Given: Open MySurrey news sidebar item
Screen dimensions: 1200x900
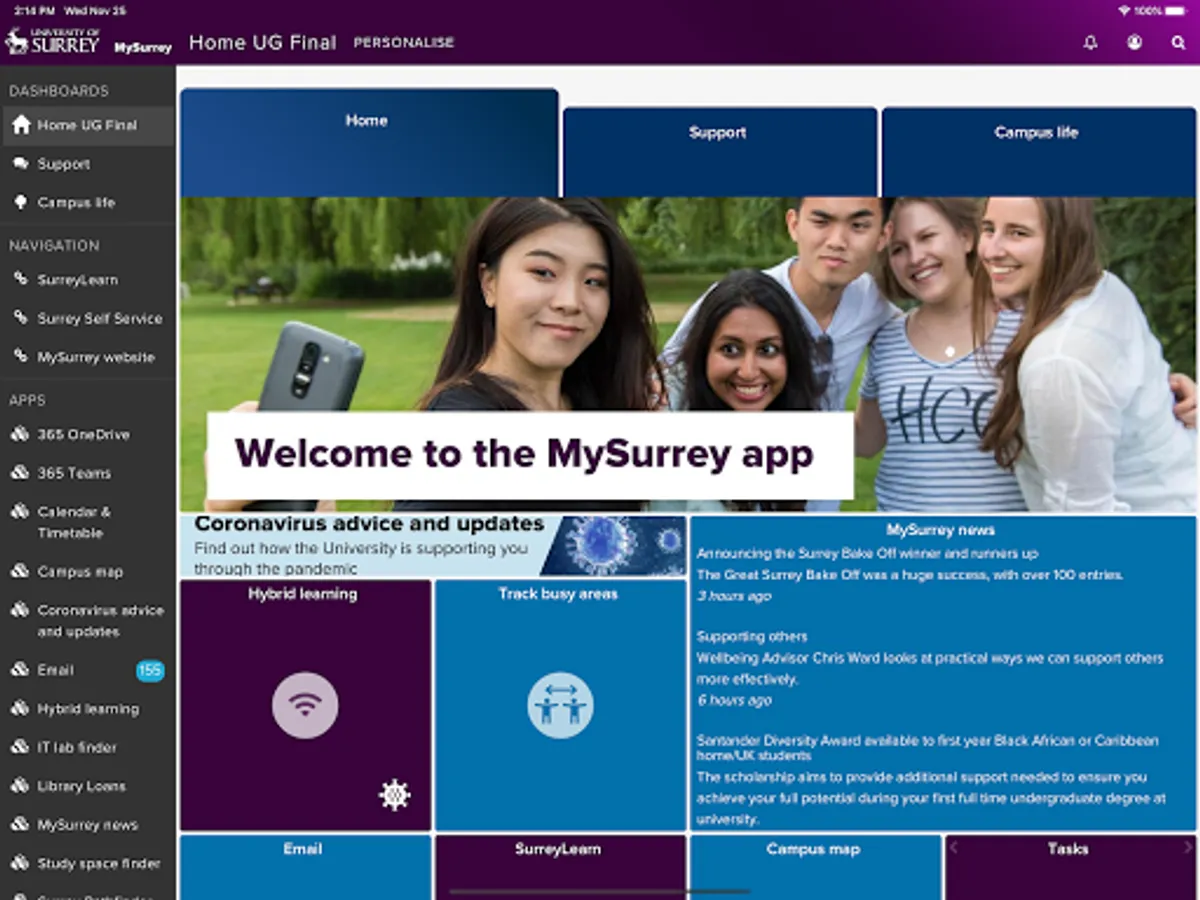Looking at the screenshot, I should point(88,825).
